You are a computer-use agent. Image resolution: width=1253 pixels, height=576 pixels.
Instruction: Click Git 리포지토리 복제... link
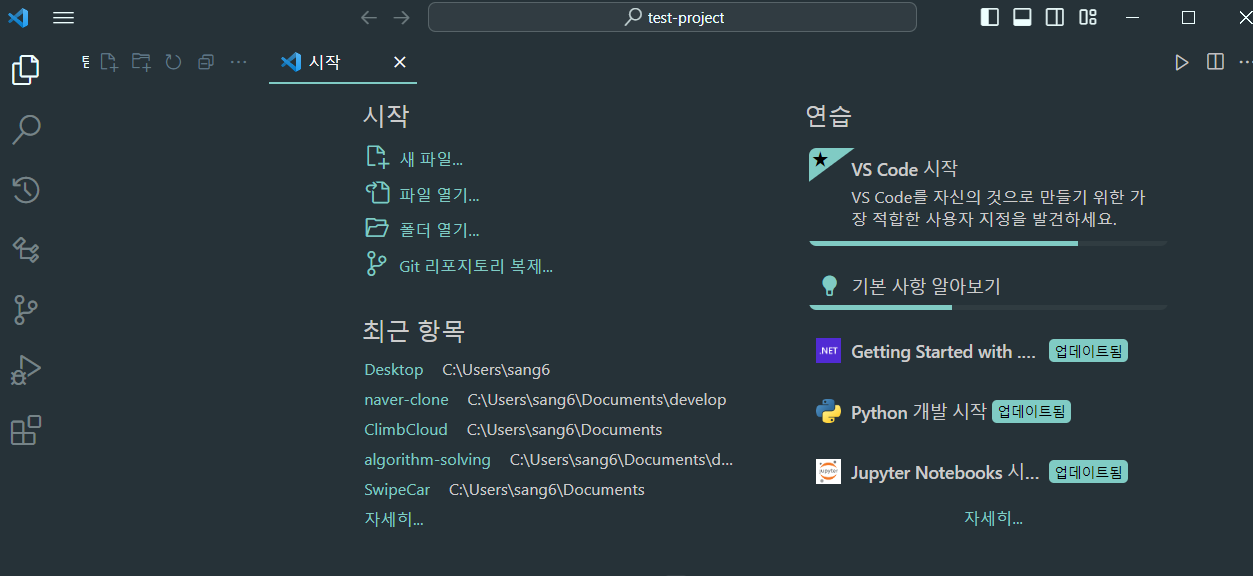tap(476, 266)
